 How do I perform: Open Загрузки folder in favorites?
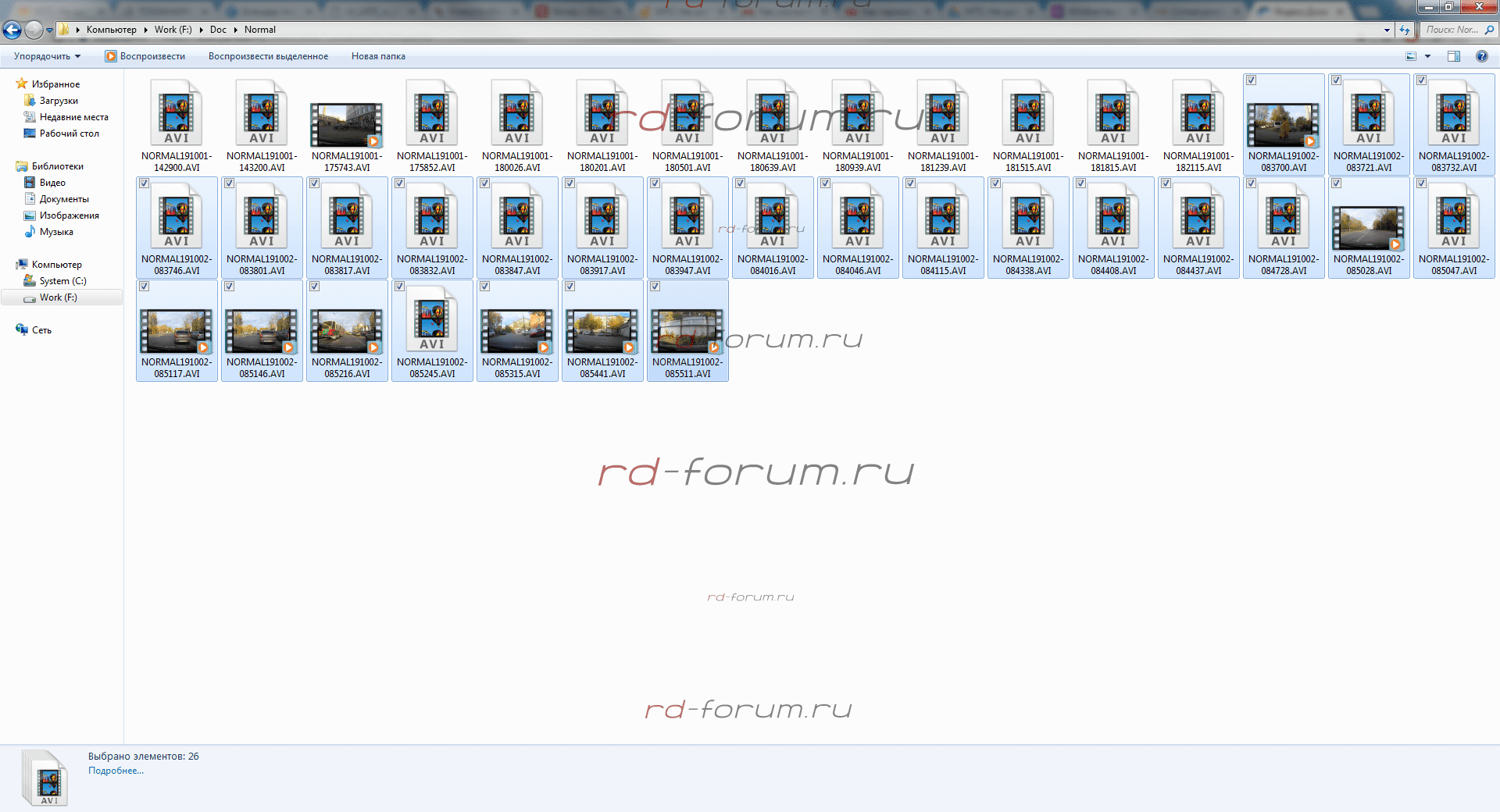coord(59,101)
